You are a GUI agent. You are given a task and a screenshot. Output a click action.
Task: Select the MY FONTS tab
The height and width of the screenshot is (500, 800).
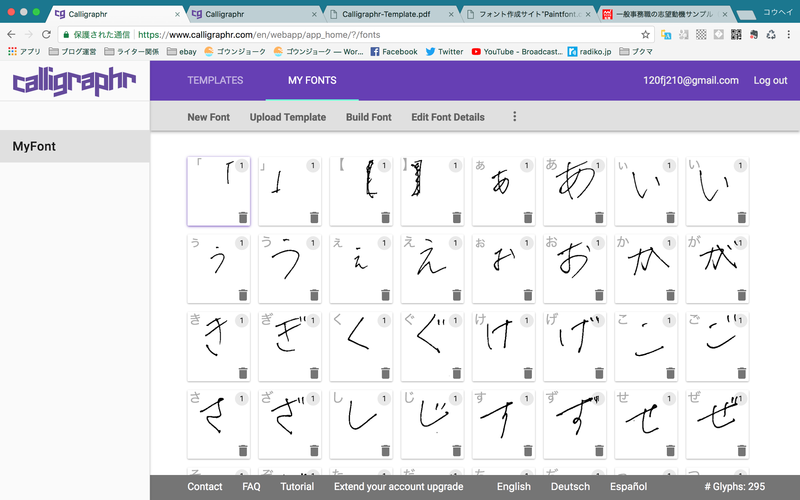312,80
